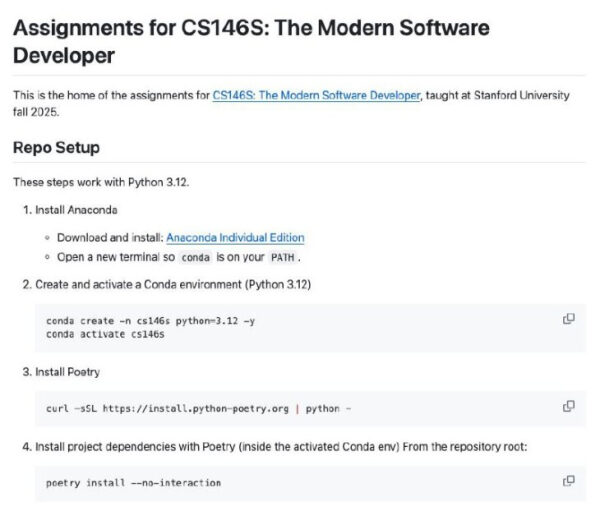Image resolution: width=600 pixels, height=516 pixels.
Task: Click the Install Poetry step text
Action: [x=67, y=372]
